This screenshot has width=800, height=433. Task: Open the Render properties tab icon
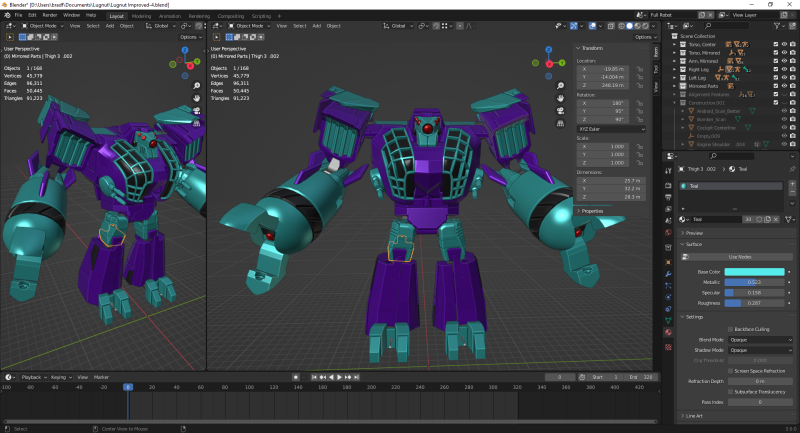point(668,185)
